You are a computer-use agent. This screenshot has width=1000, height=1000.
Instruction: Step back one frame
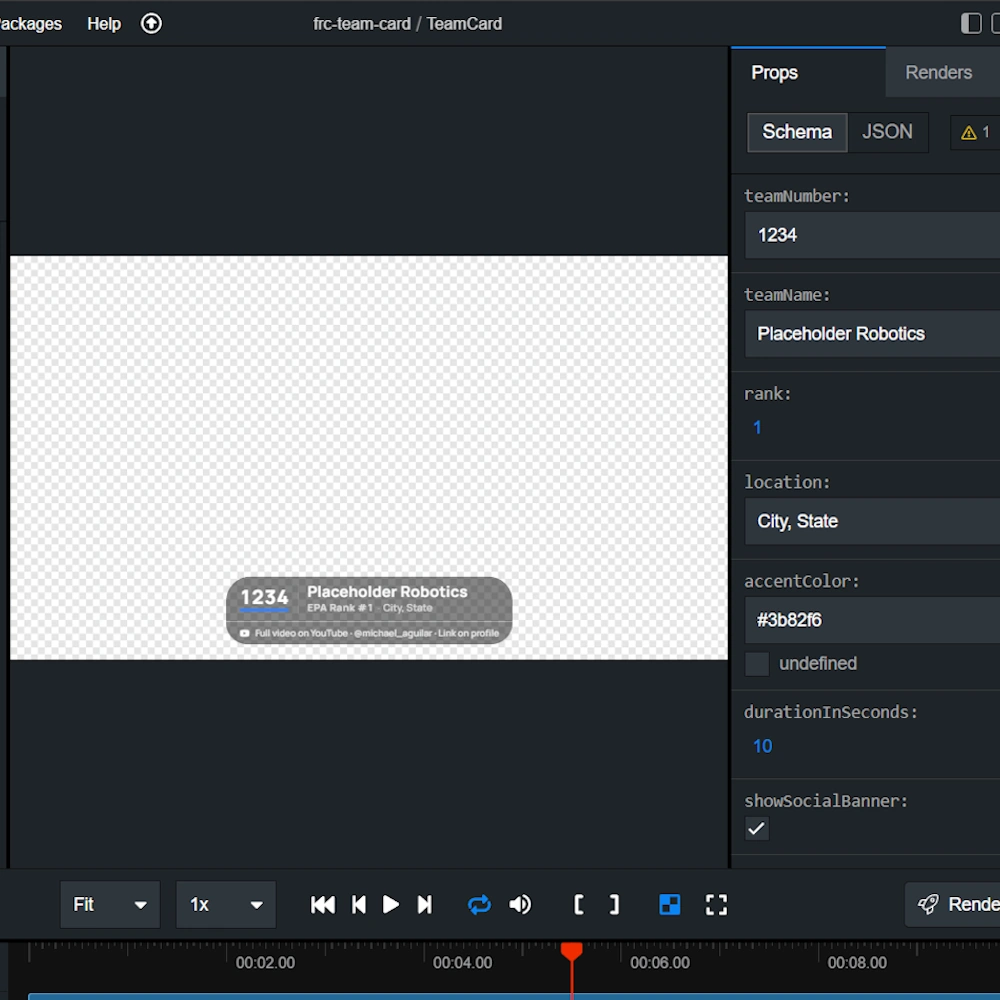click(x=358, y=904)
